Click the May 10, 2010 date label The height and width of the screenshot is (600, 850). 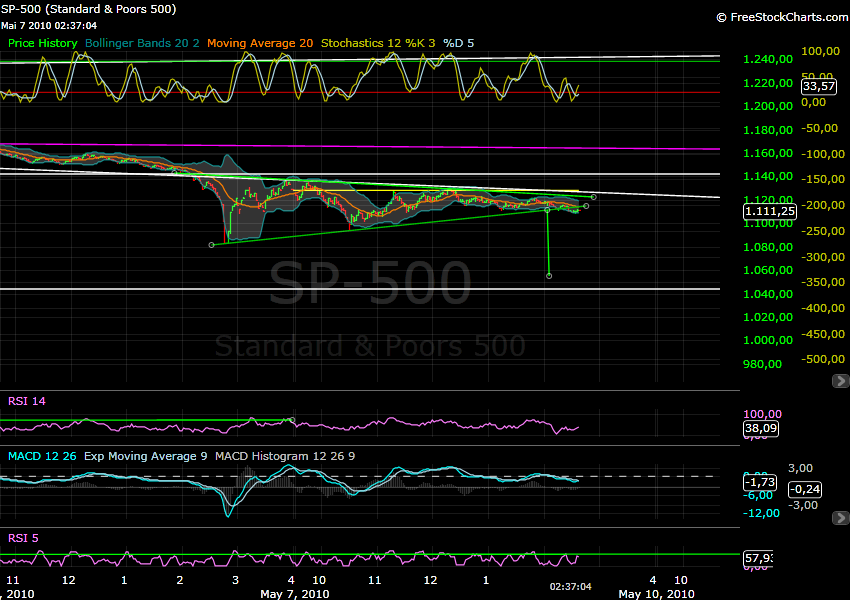(x=656, y=594)
